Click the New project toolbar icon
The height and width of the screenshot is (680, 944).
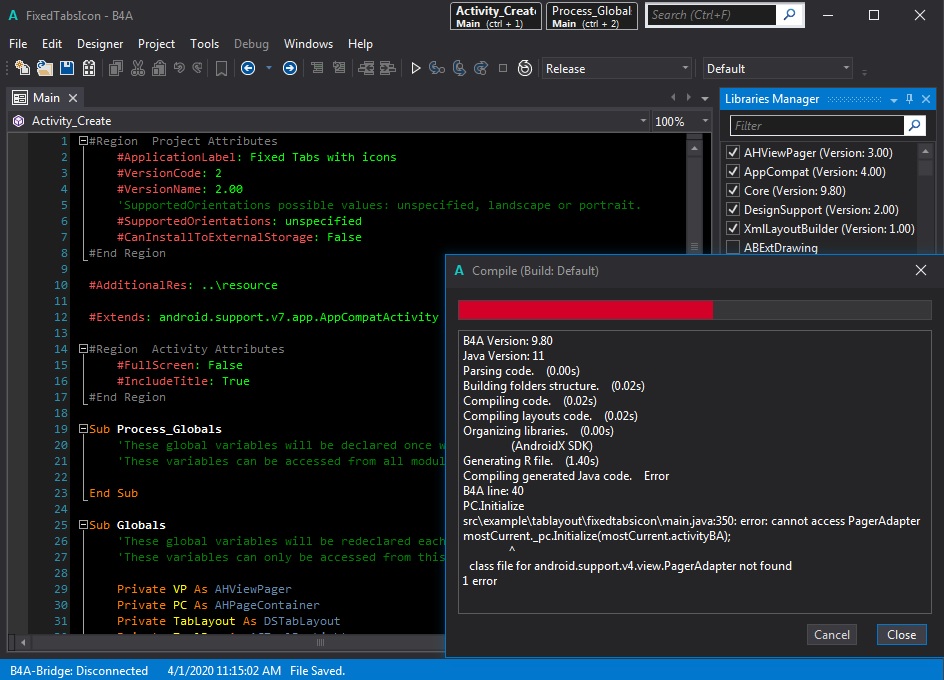pos(23,68)
